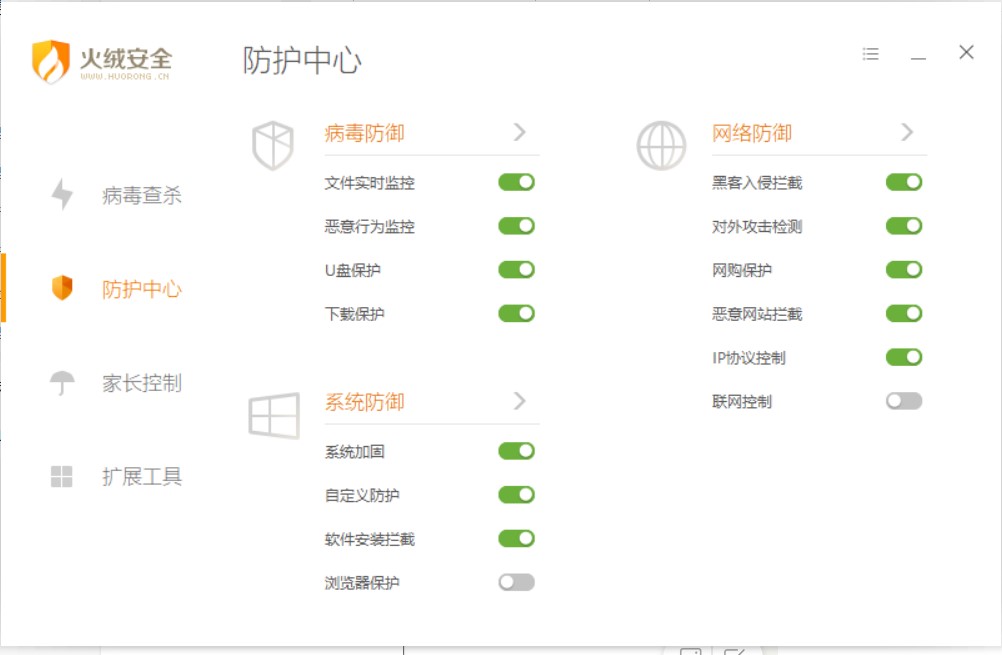Open the hamburger menu at top right
The height and width of the screenshot is (655, 1002).
(870, 54)
